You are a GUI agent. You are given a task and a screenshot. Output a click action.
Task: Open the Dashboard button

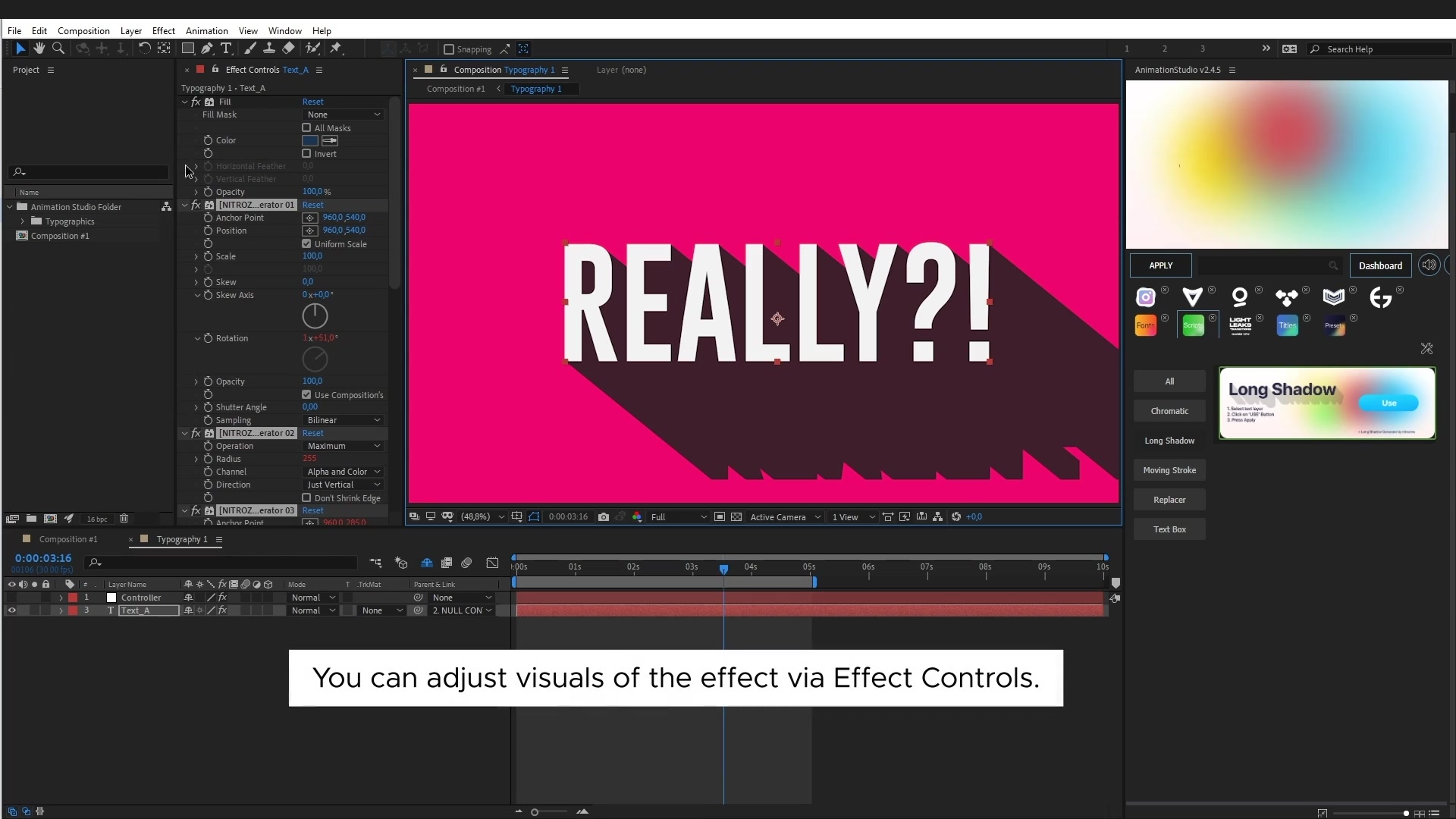click(x=1380, y=265)
